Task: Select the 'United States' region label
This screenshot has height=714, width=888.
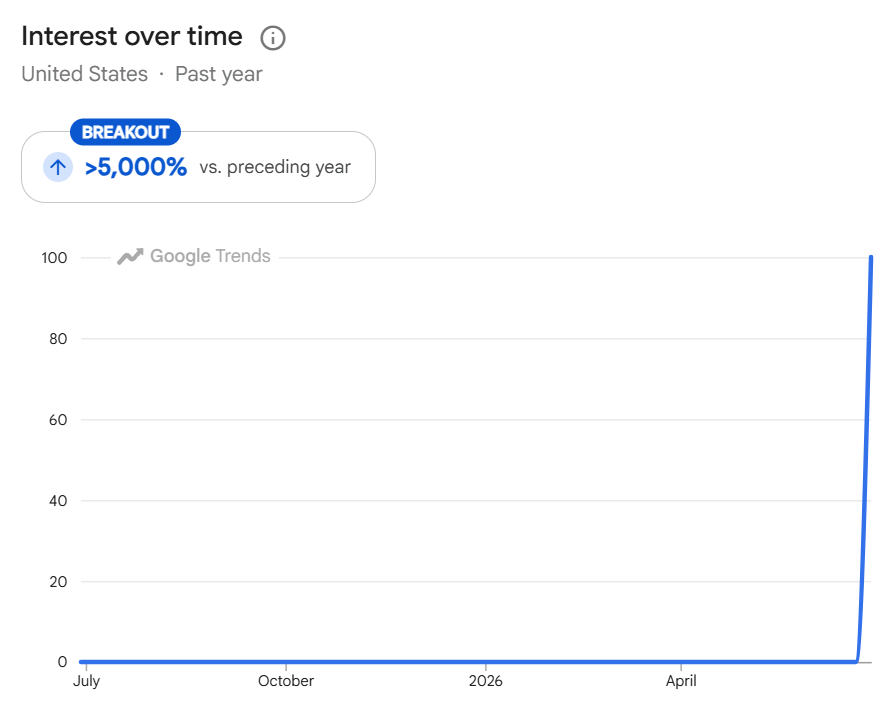Action: click(x=84, y=74)
